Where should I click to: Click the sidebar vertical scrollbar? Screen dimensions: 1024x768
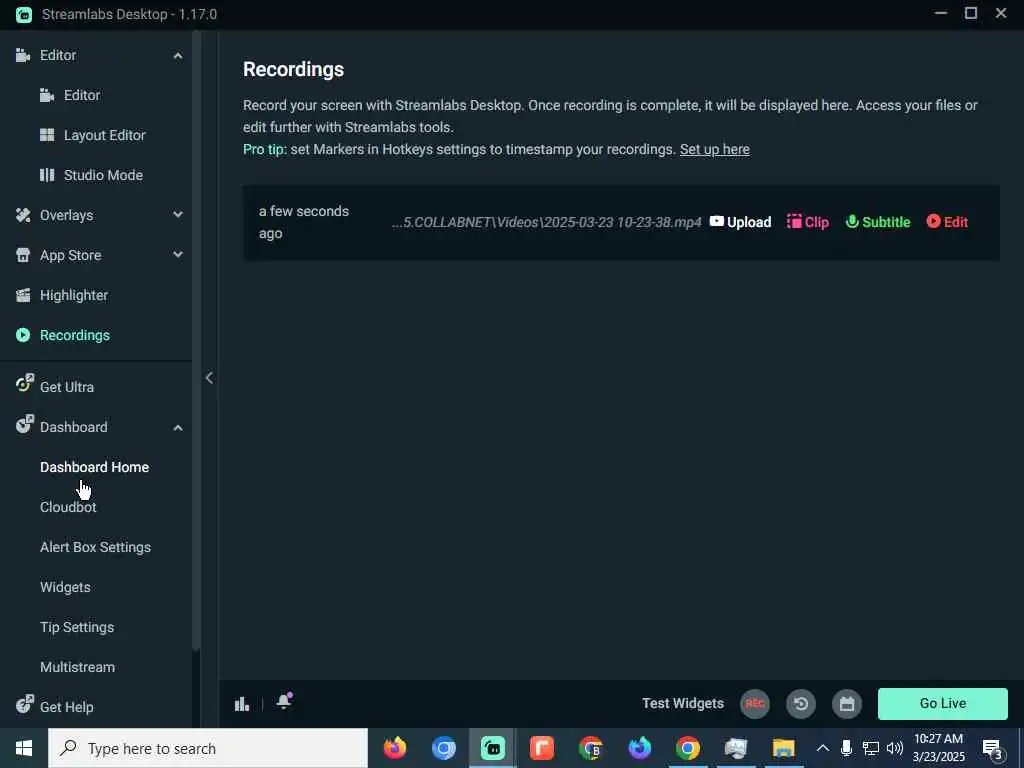pyautogui.click(x=196, y=340)
